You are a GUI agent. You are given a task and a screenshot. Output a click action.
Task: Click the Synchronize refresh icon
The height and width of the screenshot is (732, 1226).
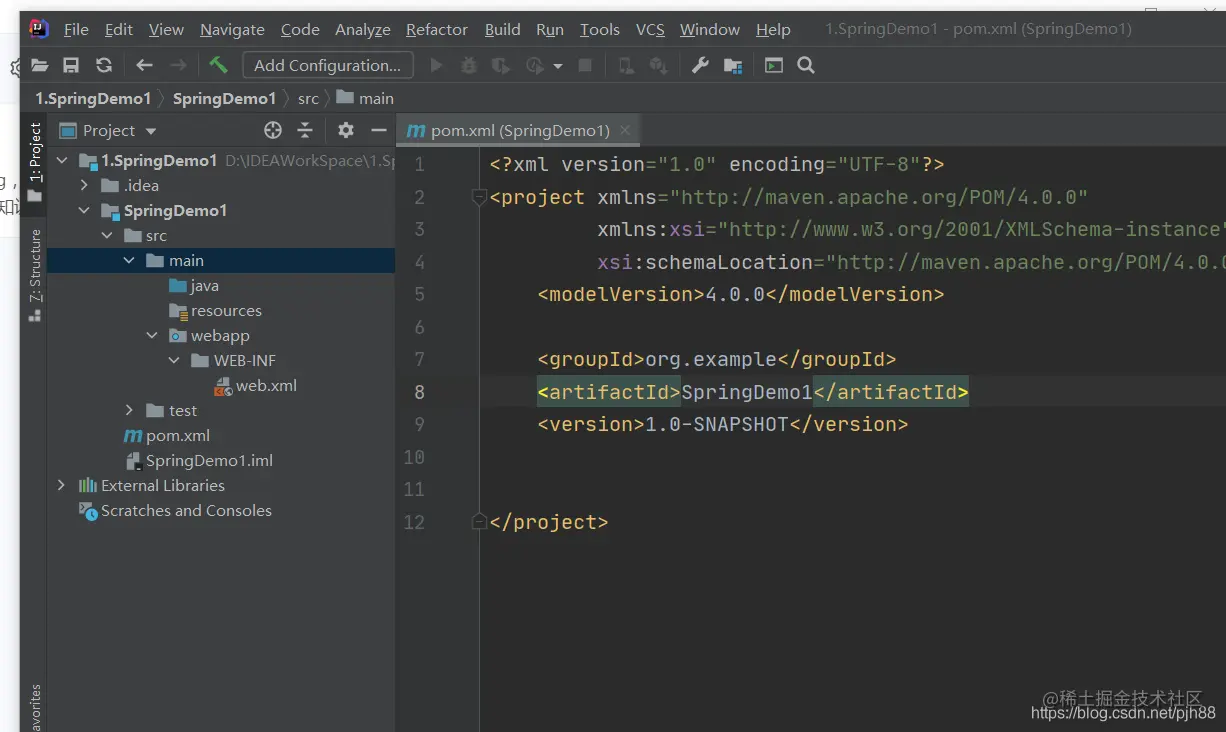tap(104, 65)
